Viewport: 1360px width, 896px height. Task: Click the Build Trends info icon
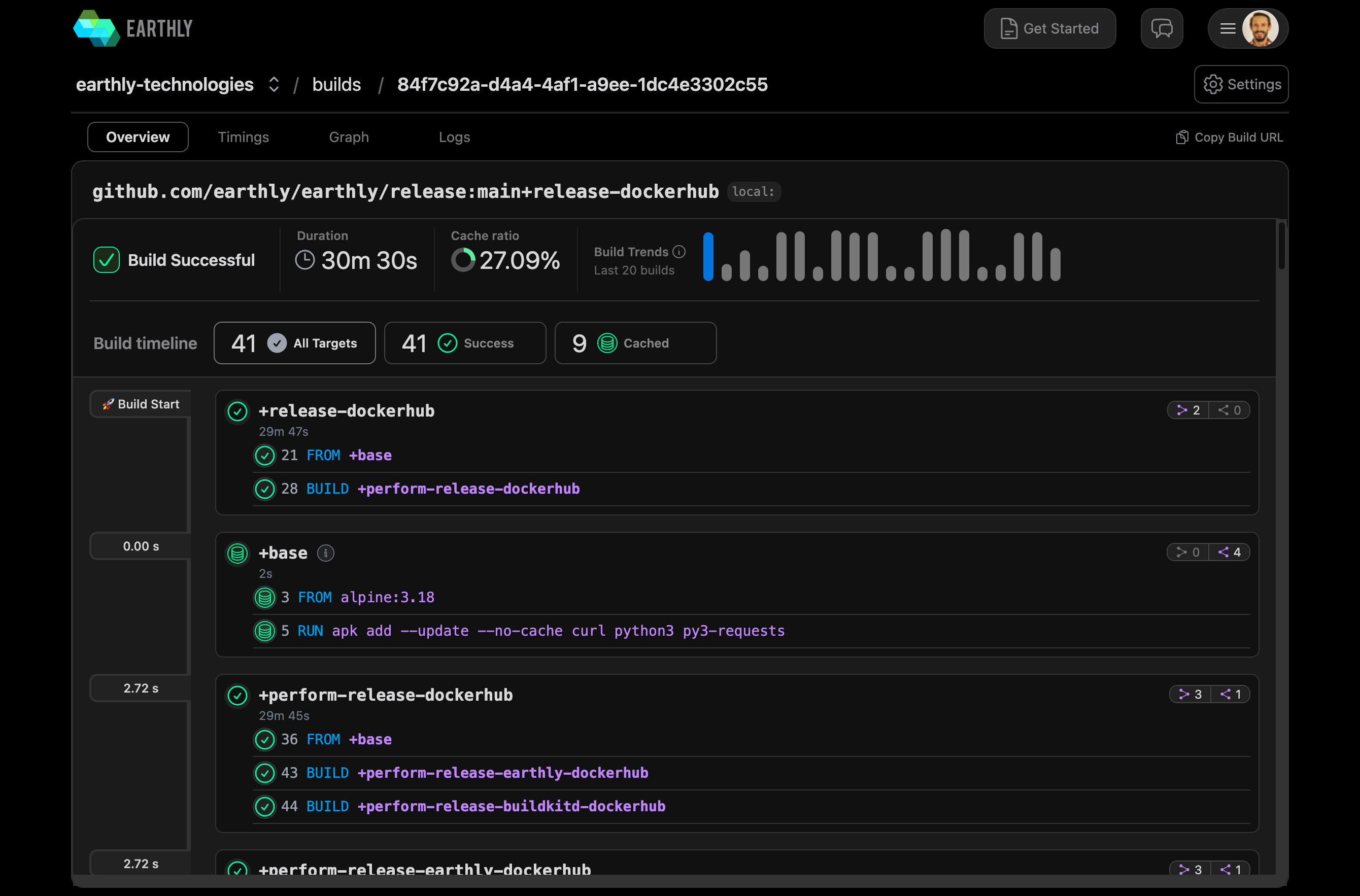[x=679, y=252]
